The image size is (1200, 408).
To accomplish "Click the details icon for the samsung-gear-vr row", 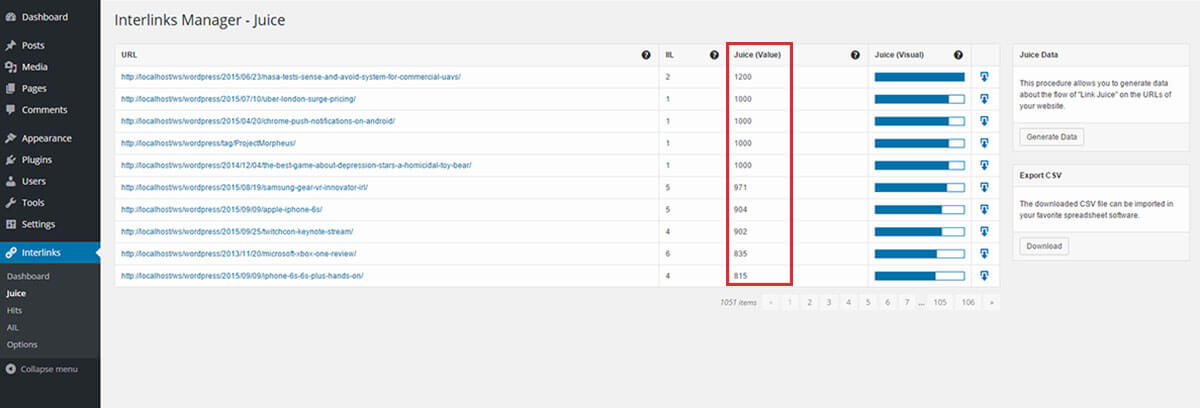I will pyautogui.click(x=984, y=187).
